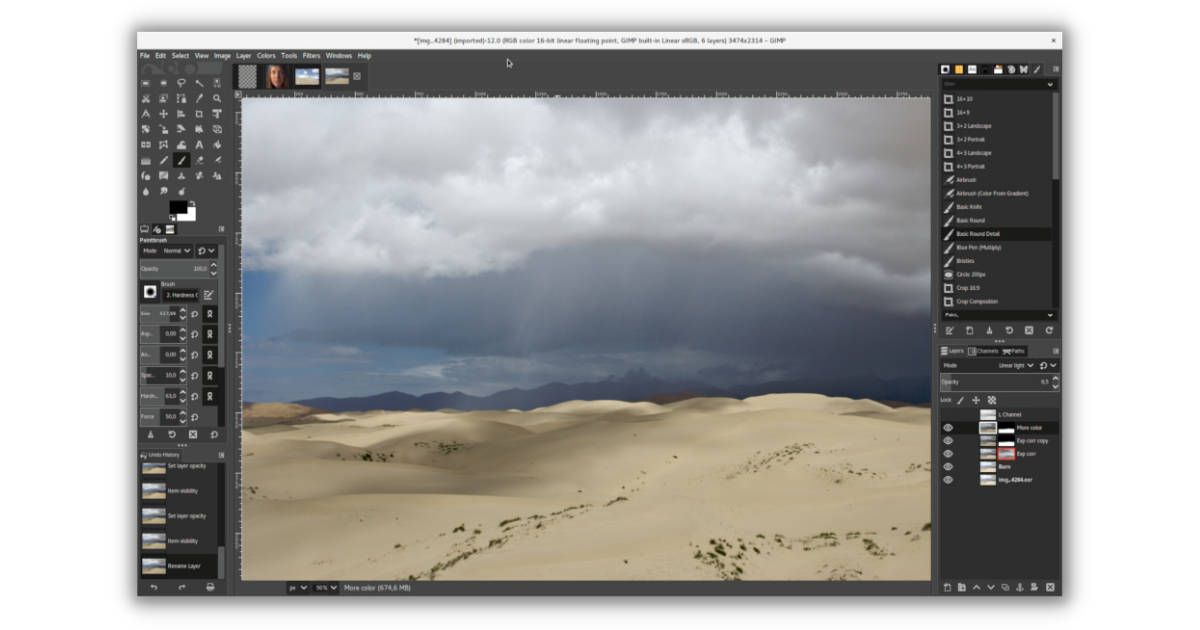Viewport: 1200px width, 630px height.
Task: Create a new layer in the Layers panel
Action: tap(946, 587)
